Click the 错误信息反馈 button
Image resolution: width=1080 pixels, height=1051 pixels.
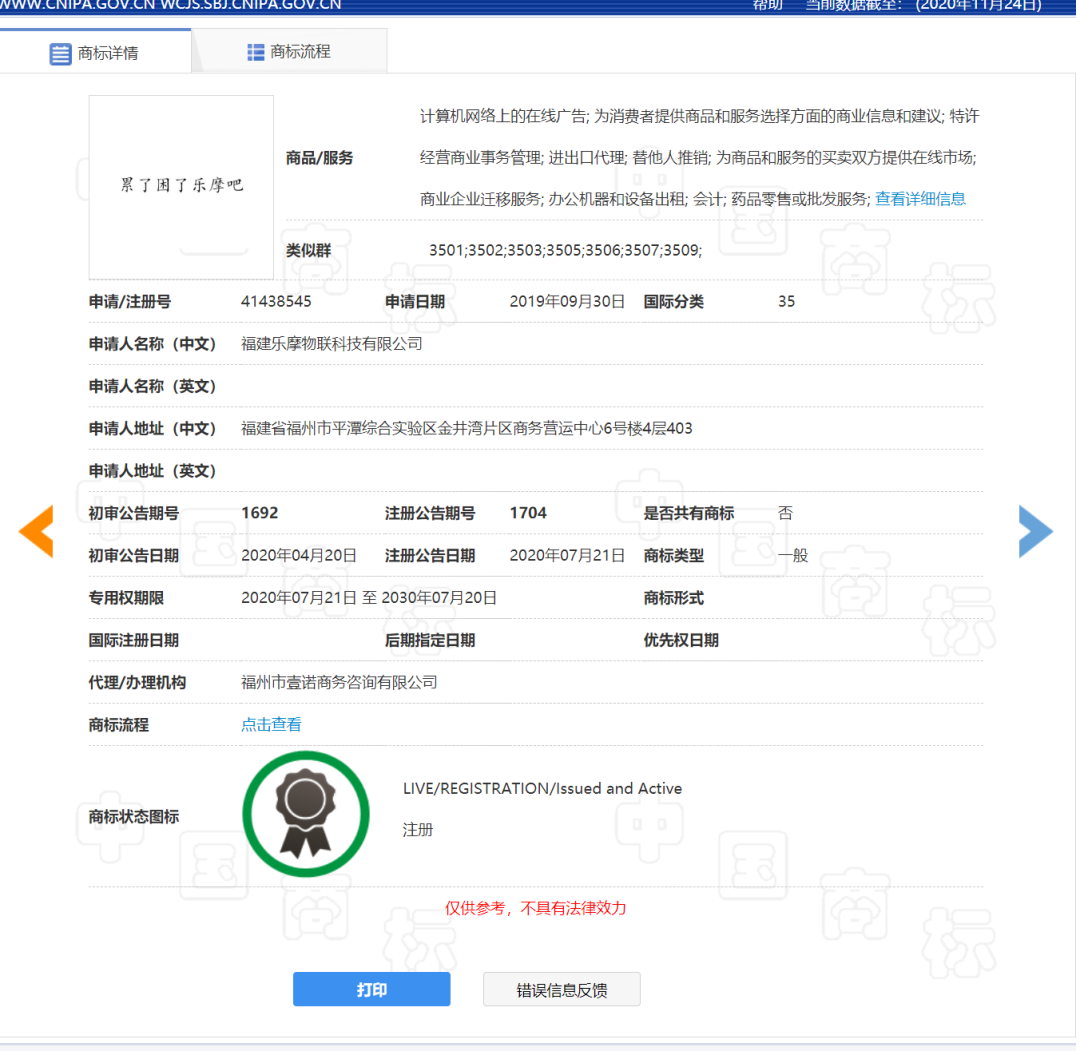point(561,990)
